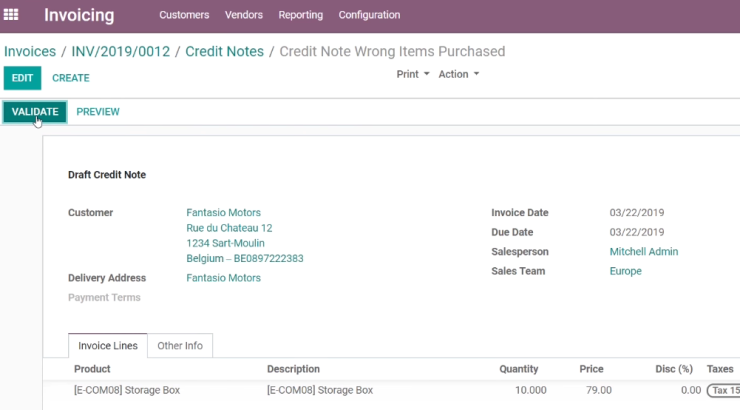Click the Preview button

point(98,112)
